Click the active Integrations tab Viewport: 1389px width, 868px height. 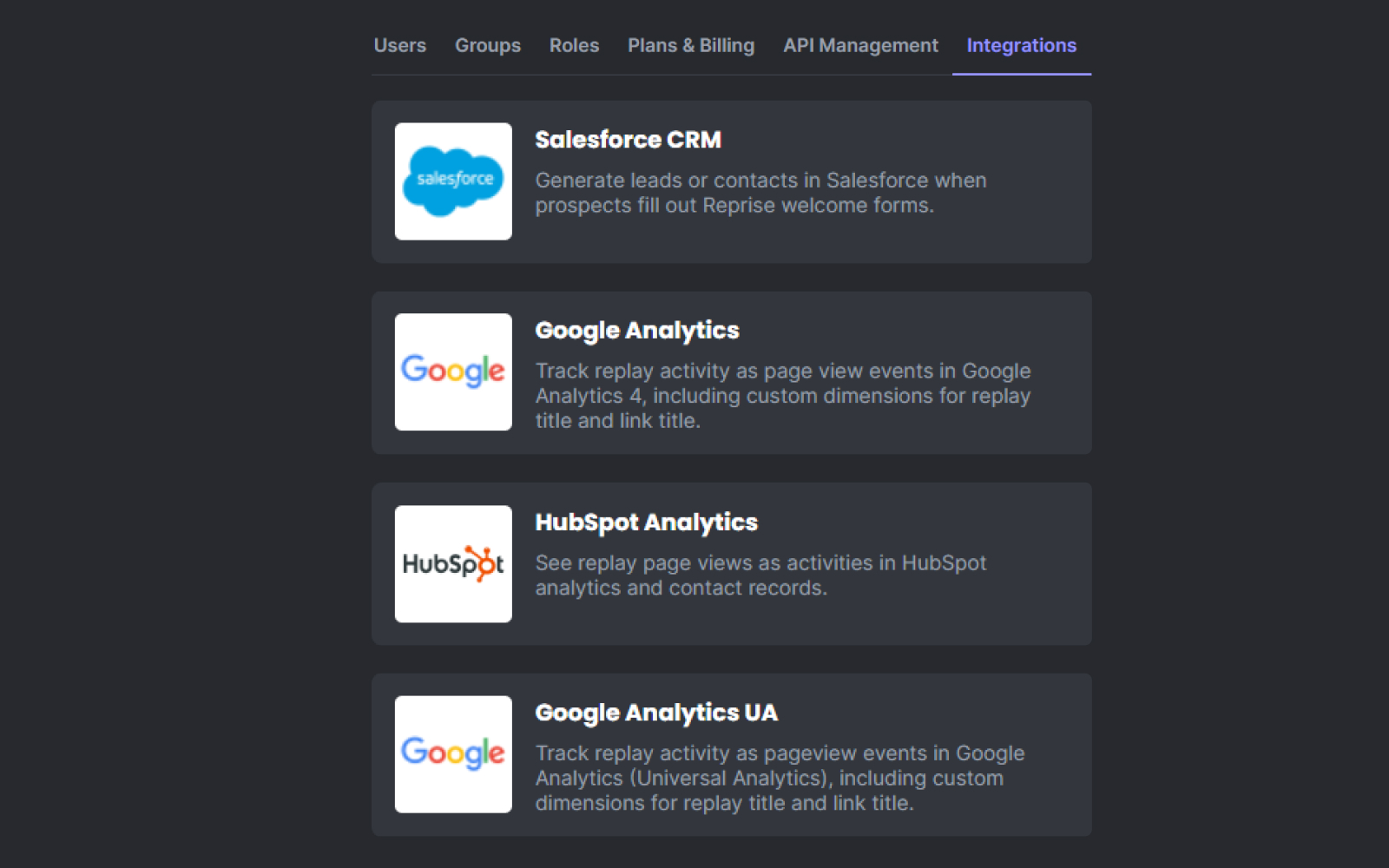(x=1021, y=45)
